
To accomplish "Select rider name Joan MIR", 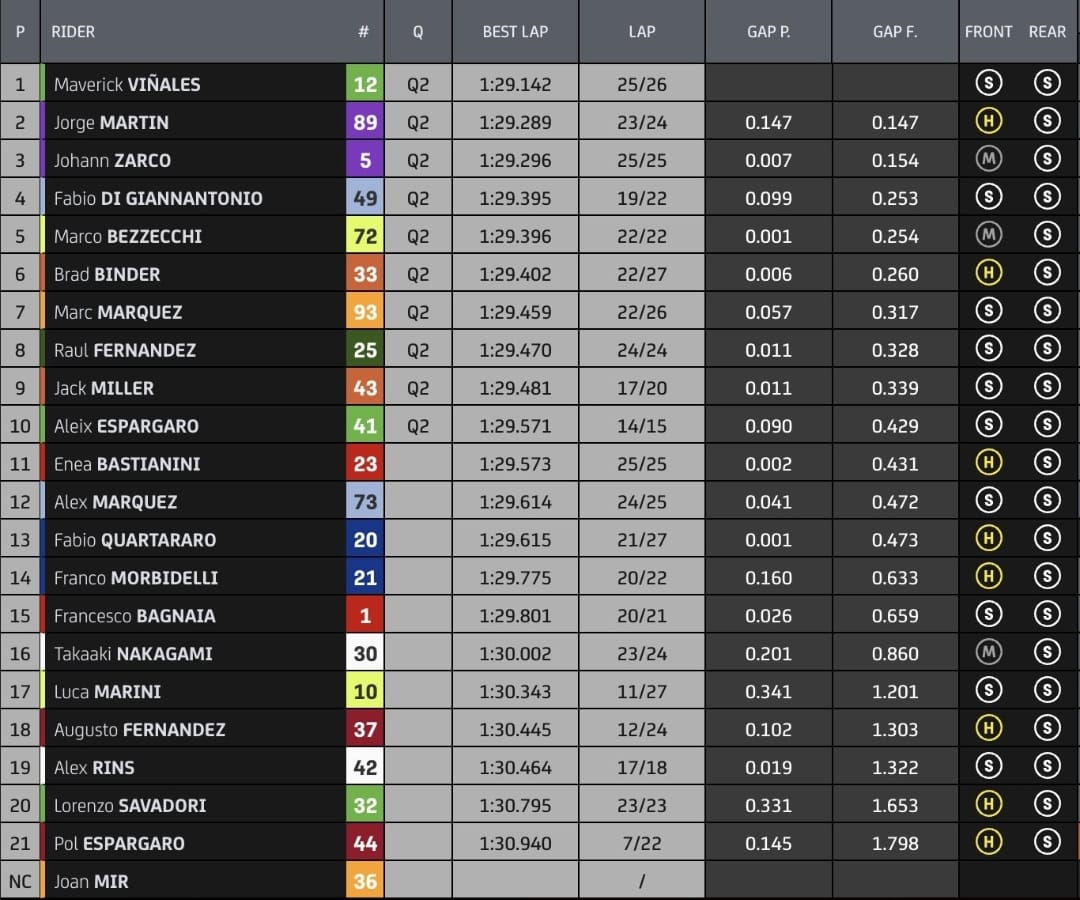I will 91,882.
